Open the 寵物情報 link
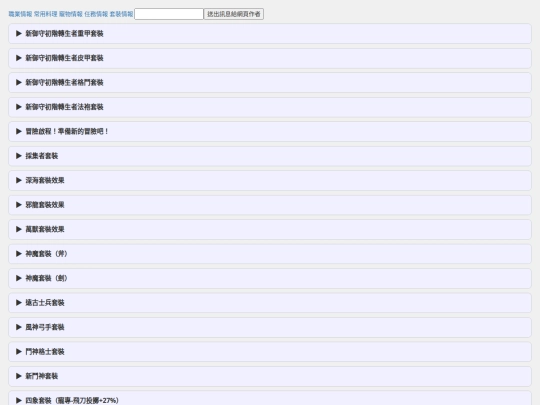540x405 pixels. (71, 14)
